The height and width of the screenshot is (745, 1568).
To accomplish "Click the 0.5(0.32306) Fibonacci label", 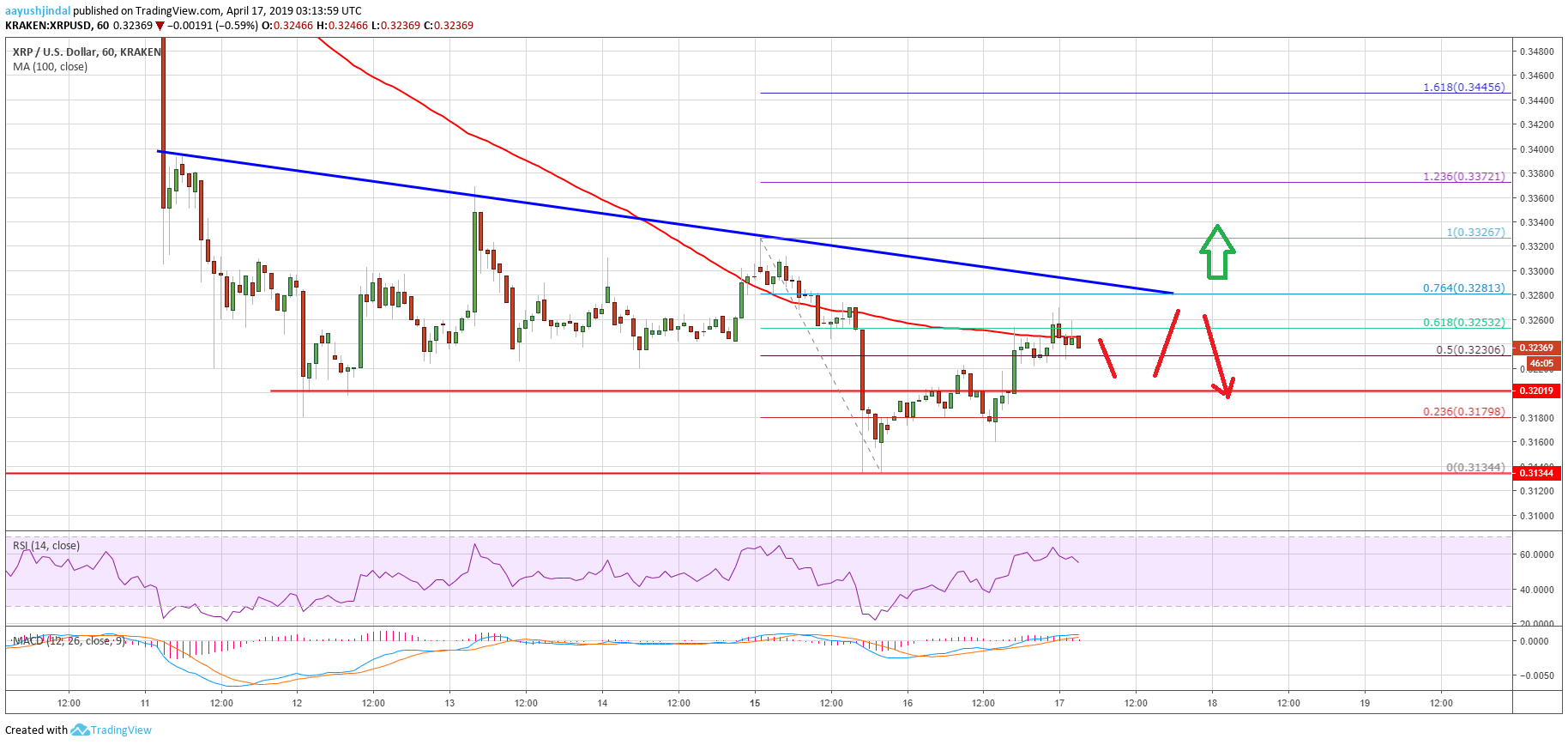I will pos(1470,350).
